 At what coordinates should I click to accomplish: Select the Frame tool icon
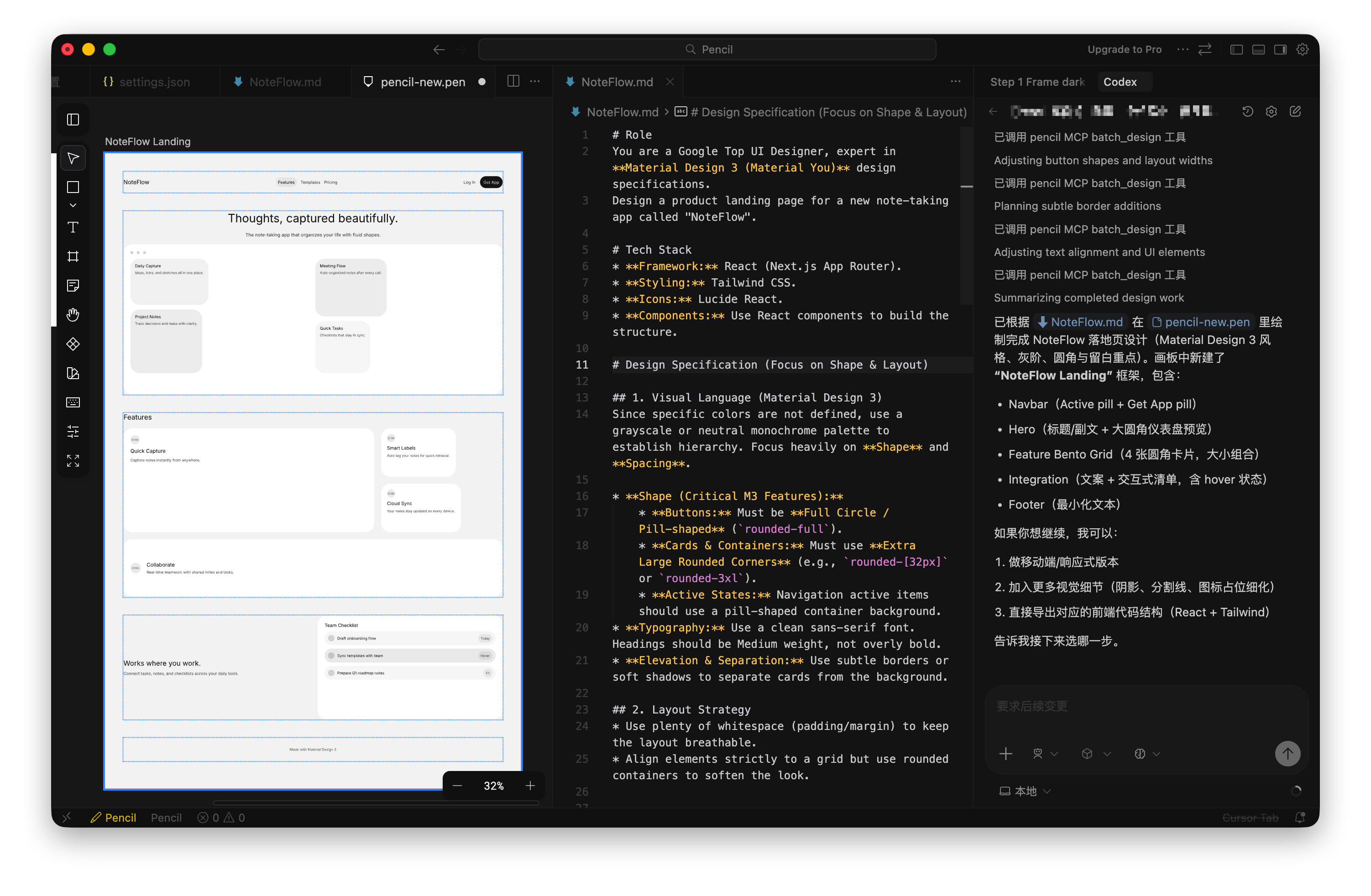coord(73,257)
